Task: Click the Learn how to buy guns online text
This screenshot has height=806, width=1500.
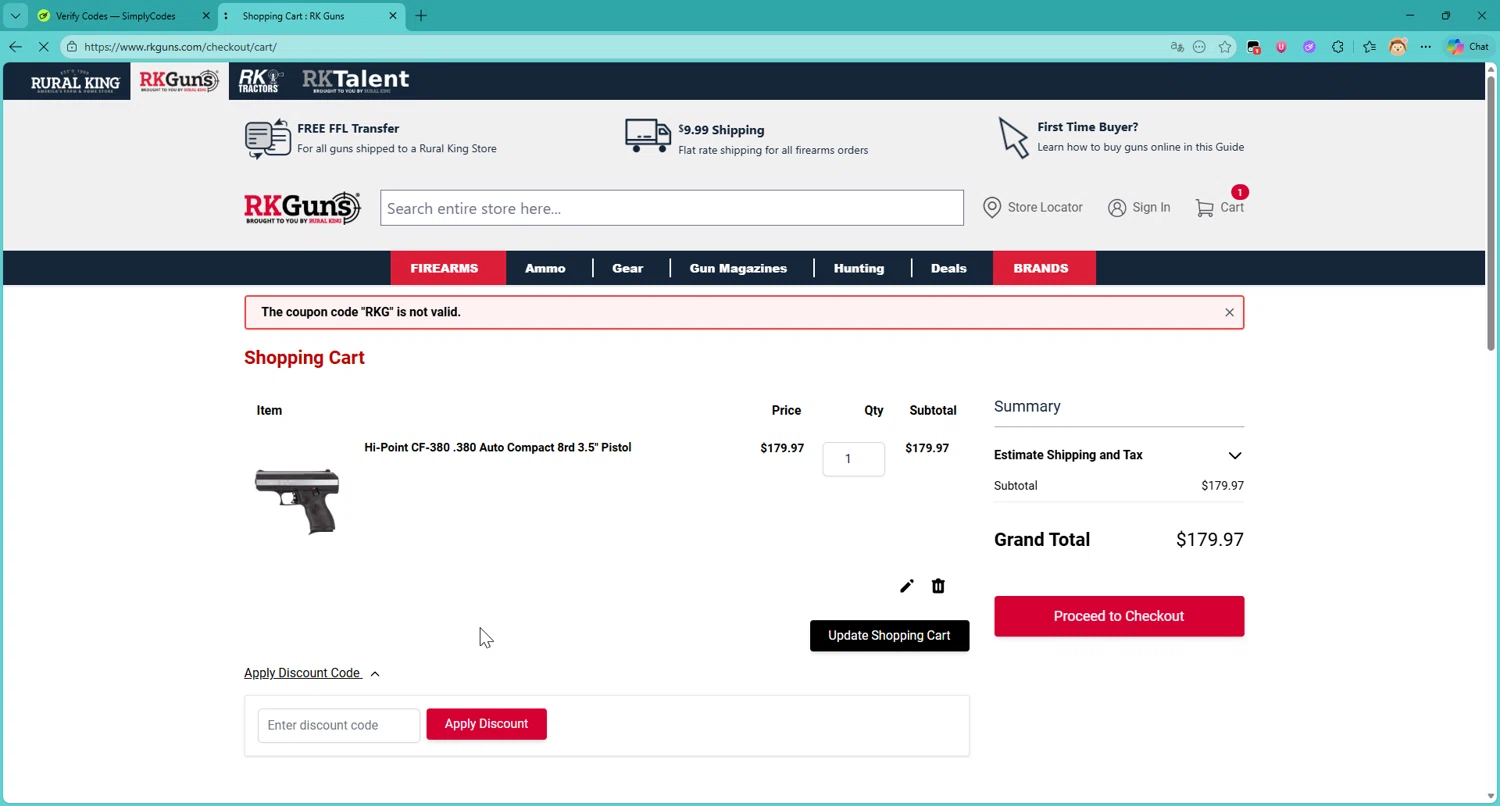Action: (1140, 147)
